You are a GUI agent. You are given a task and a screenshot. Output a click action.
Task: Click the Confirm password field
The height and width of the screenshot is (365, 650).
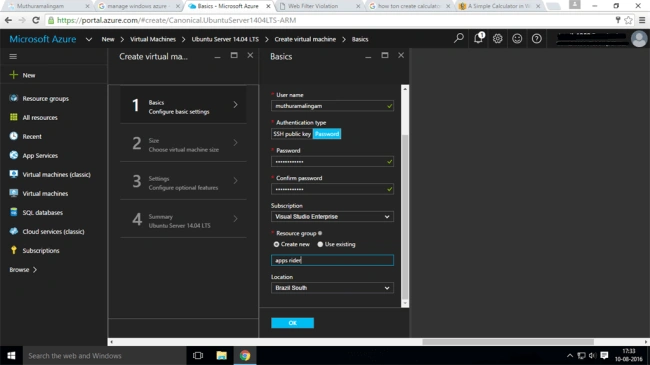coord(332,189)
